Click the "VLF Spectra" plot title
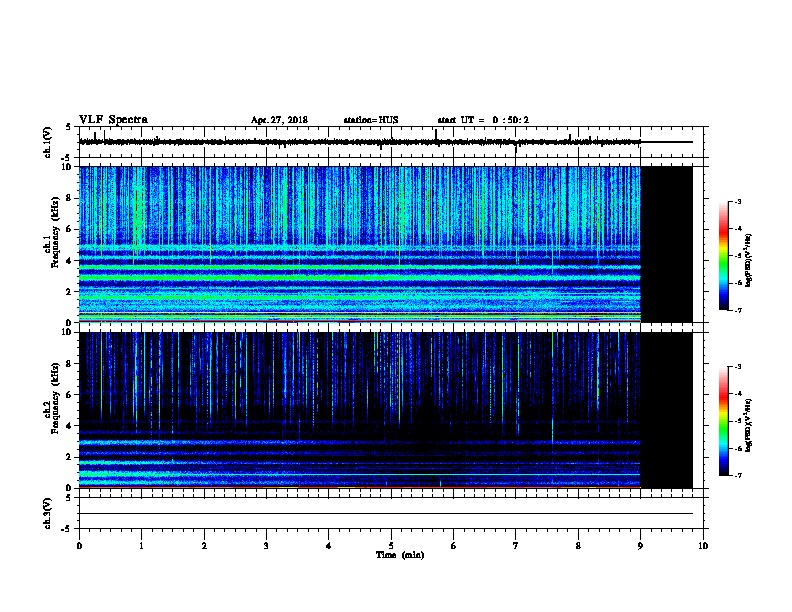The image size is (792, 612). click(113, 119)
